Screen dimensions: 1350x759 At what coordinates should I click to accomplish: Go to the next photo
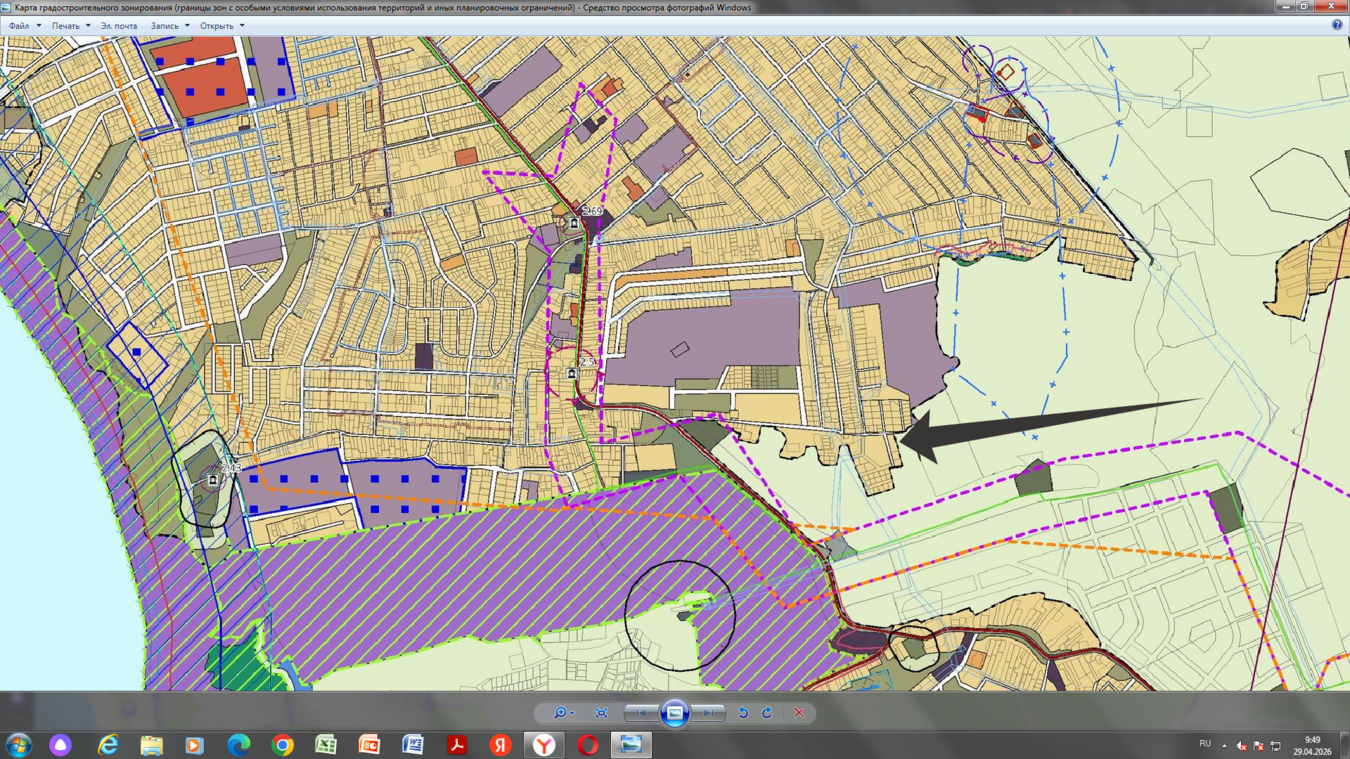point(709,713)
